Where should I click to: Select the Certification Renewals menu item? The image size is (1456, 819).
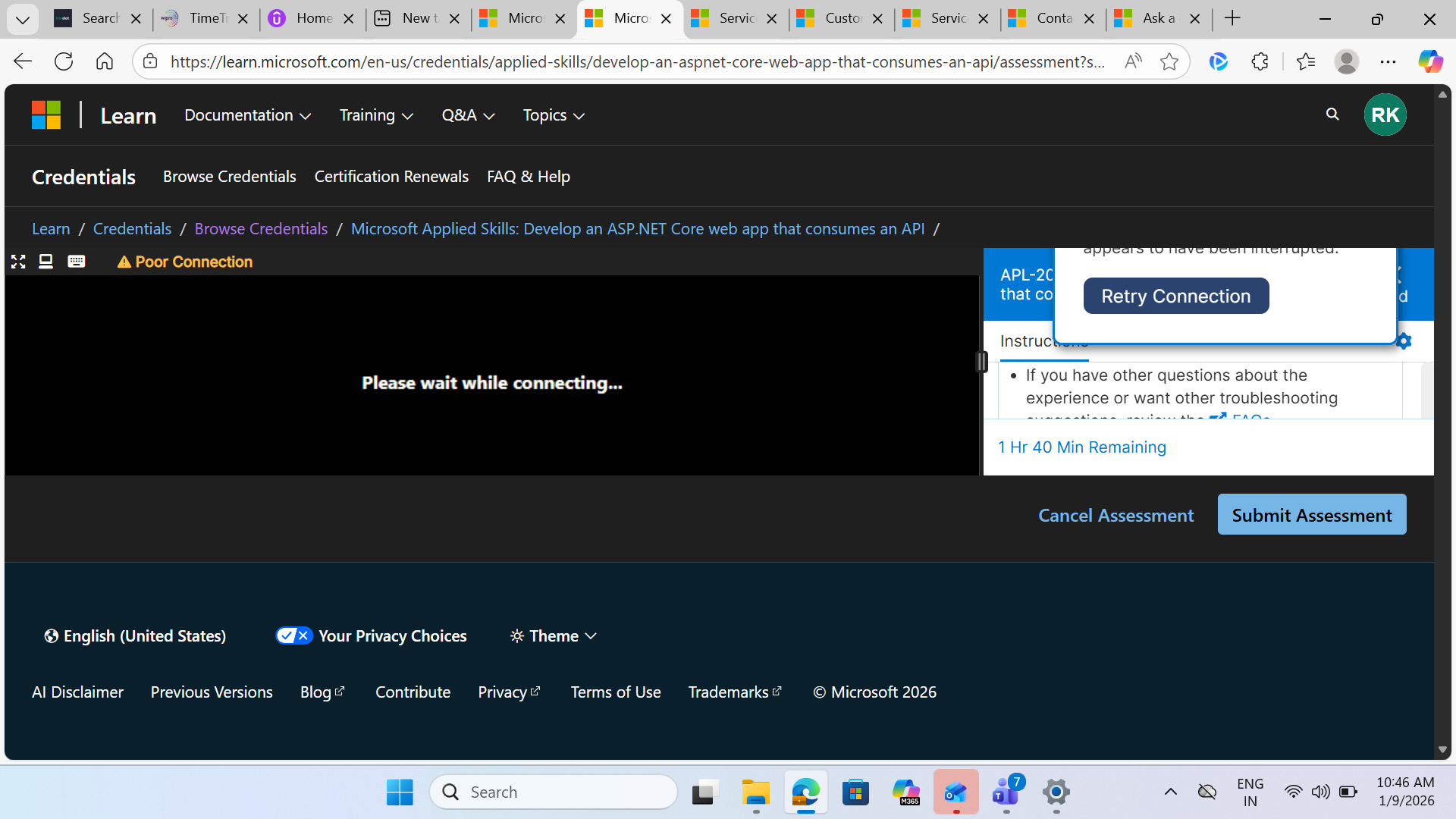[x=391, y=176]
